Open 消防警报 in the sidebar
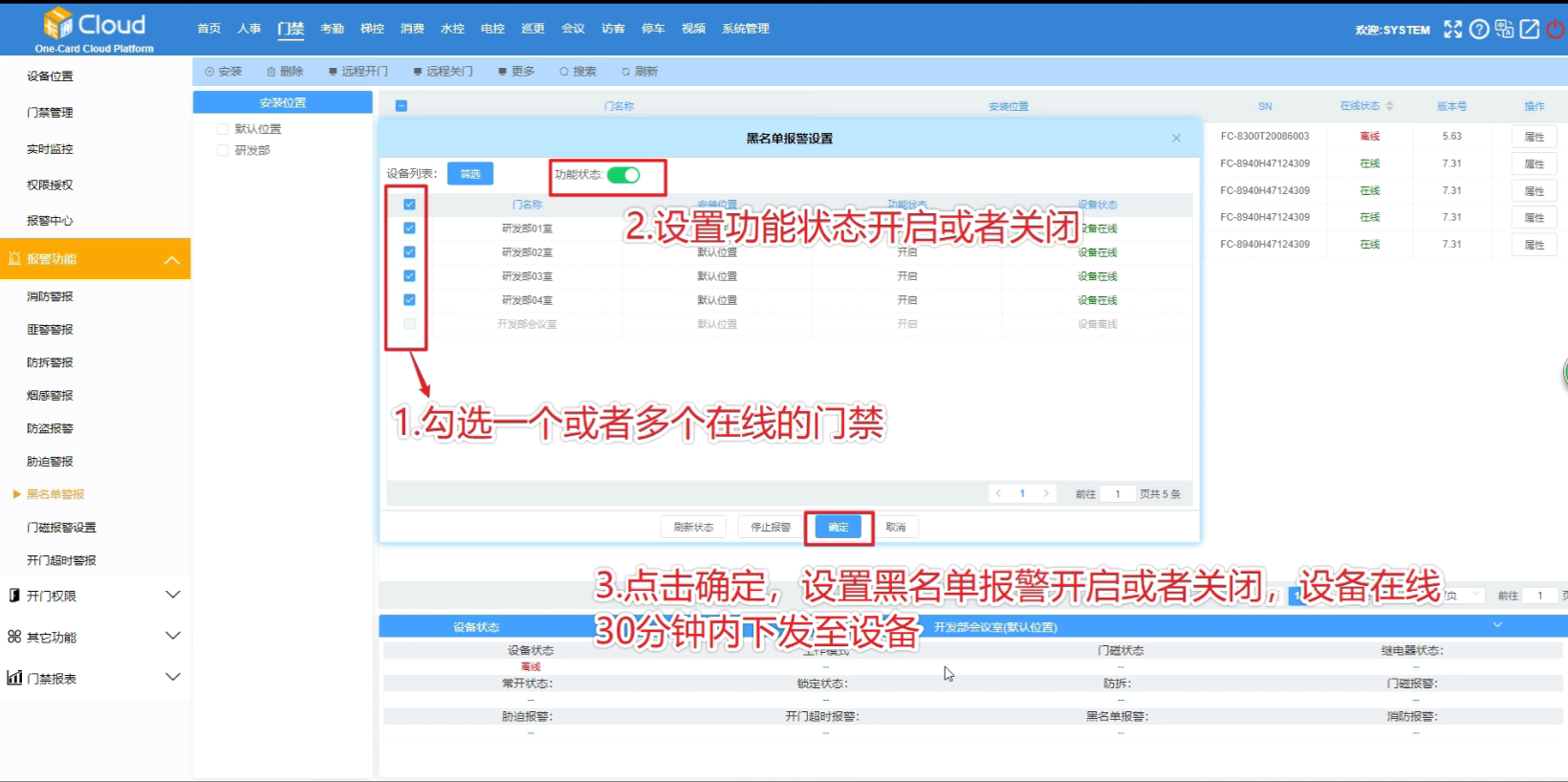The image size is (1568, 782). coord(50,296)
